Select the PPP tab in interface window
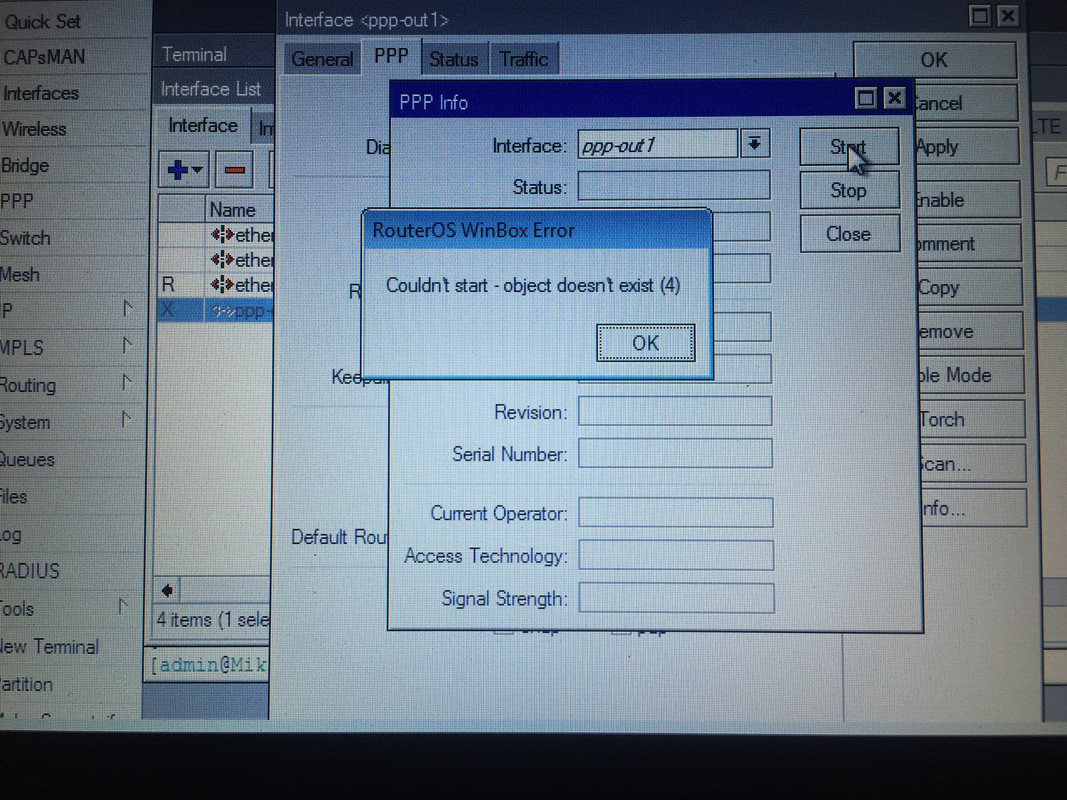Image resolution: width=1067 pixels, height=800 pixels. coord(391,56)
